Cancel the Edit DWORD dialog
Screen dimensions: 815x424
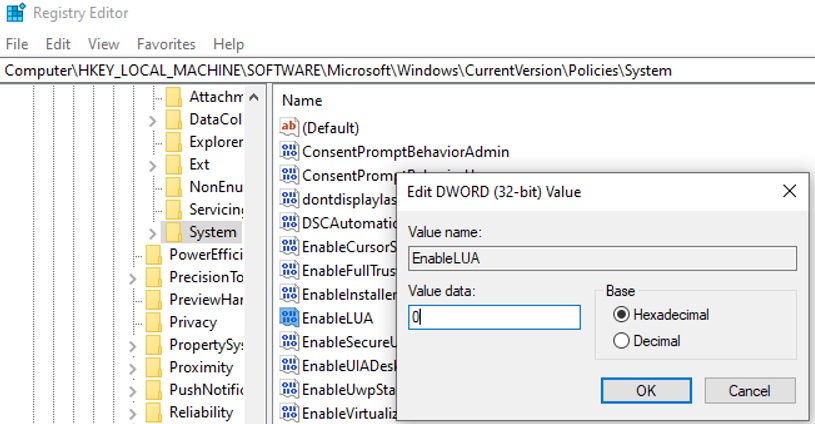(749, 390)
